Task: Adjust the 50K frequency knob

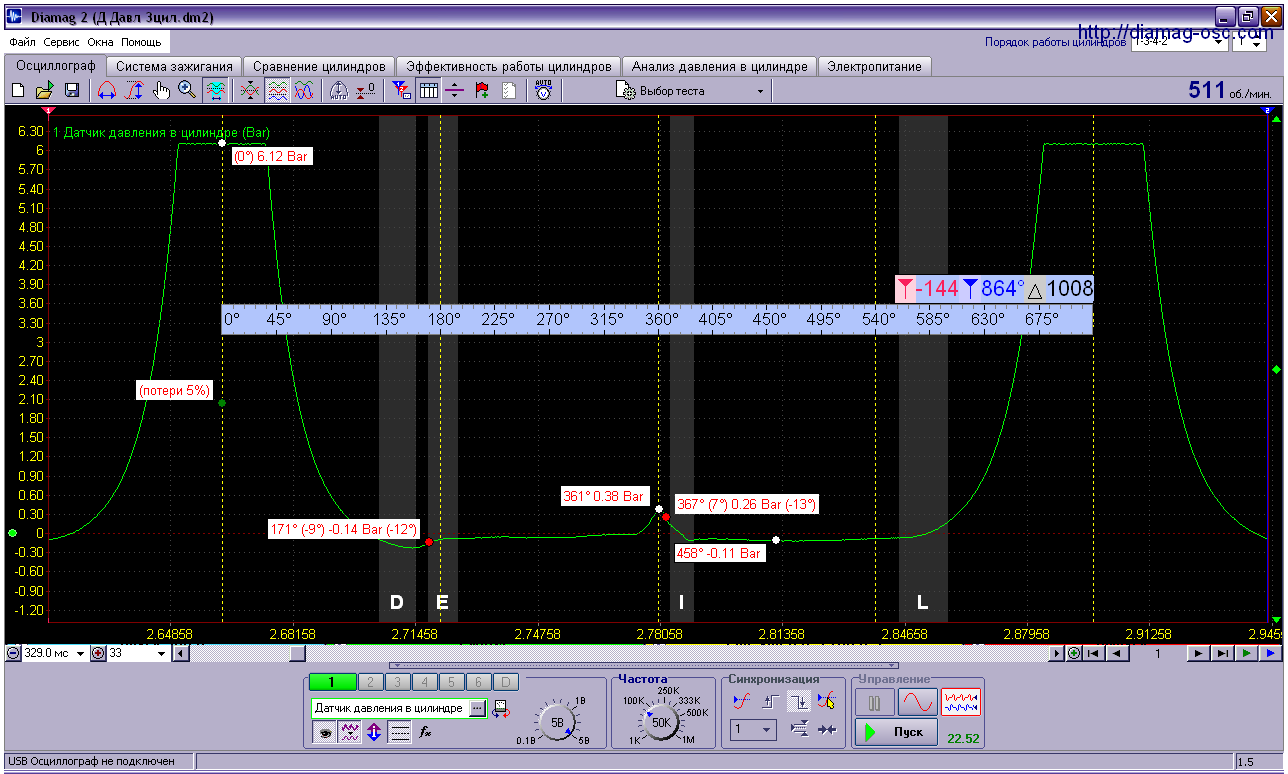Action: pyautogui.click(x=661, y=721)
